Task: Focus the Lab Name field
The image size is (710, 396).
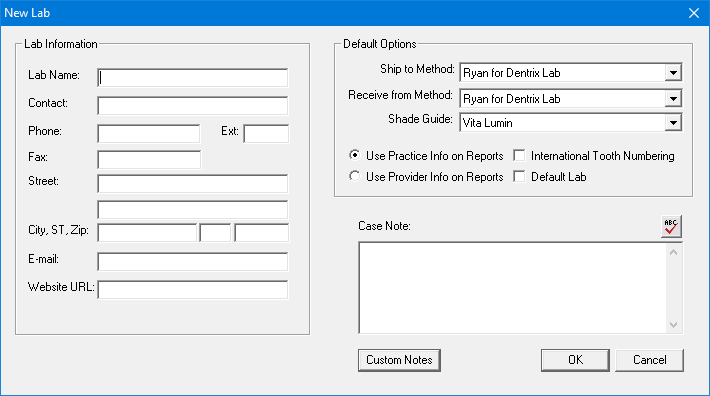Action: pyautogui.click(x=192, y=77)
